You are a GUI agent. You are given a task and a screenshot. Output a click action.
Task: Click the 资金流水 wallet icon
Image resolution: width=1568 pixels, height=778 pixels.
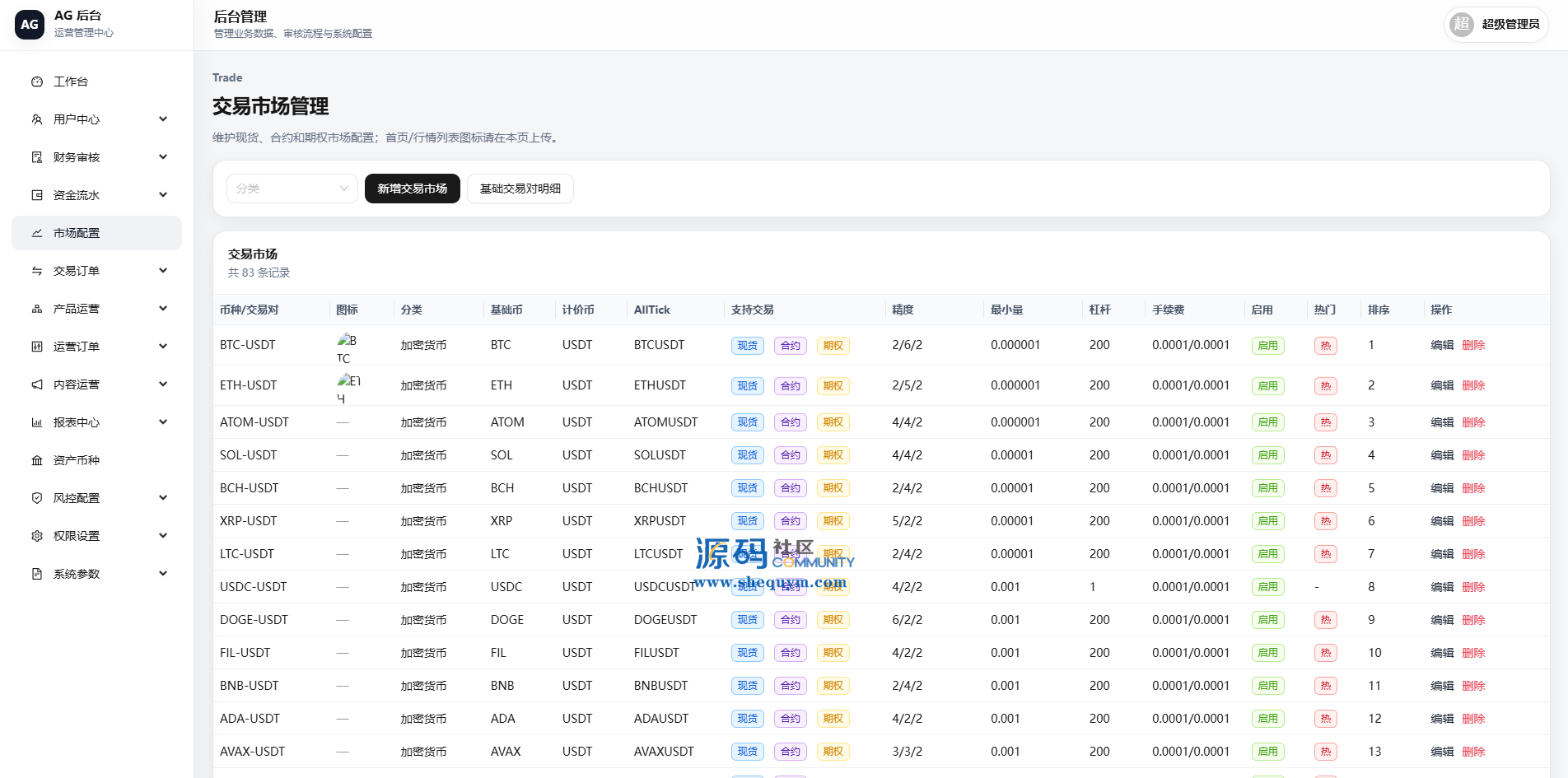pyautogui.click(x=37, y=195)
